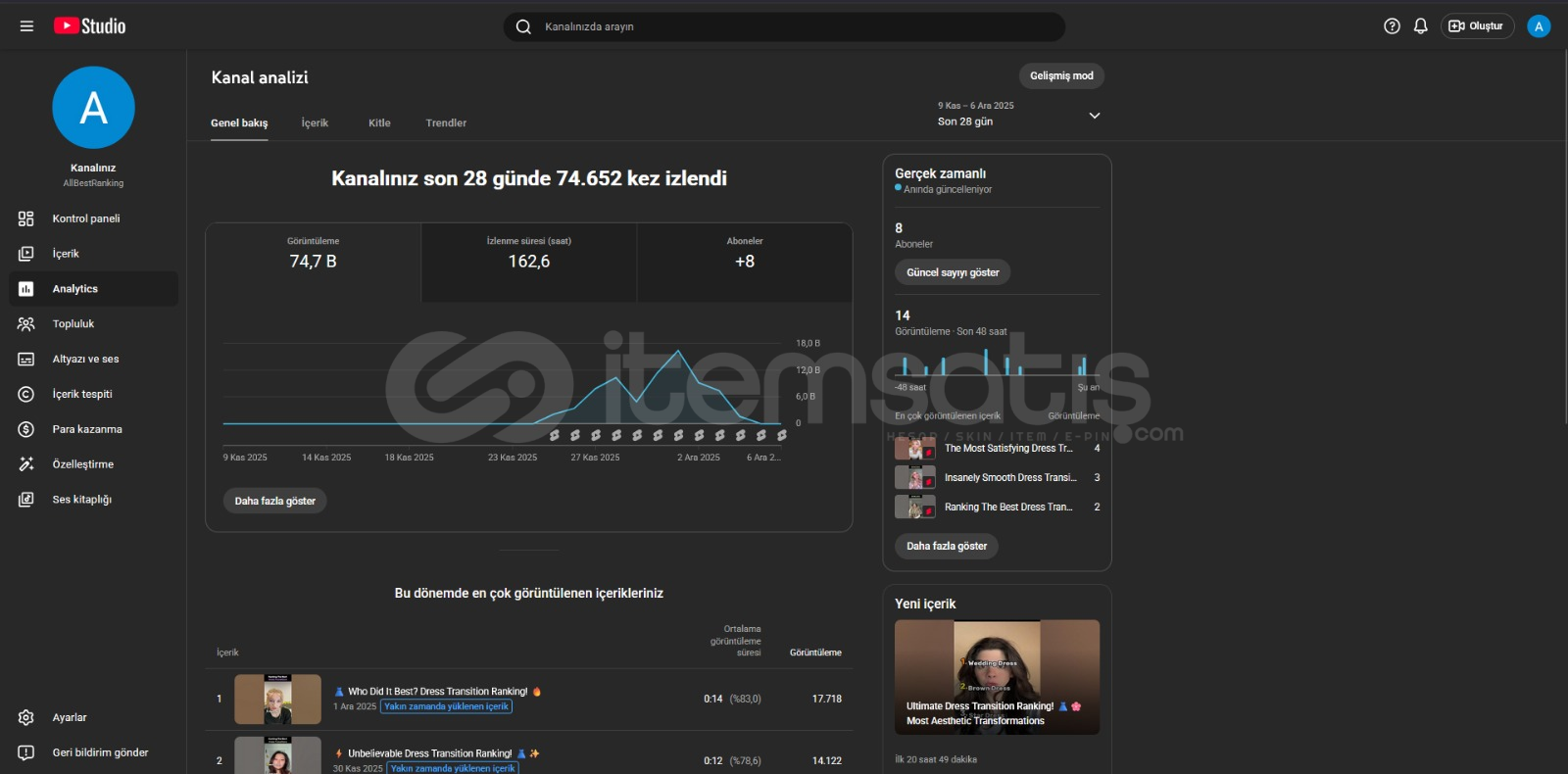This screenshot has width=1568, height=774.
Task: Open the notifications bell
Action: 1420,26
